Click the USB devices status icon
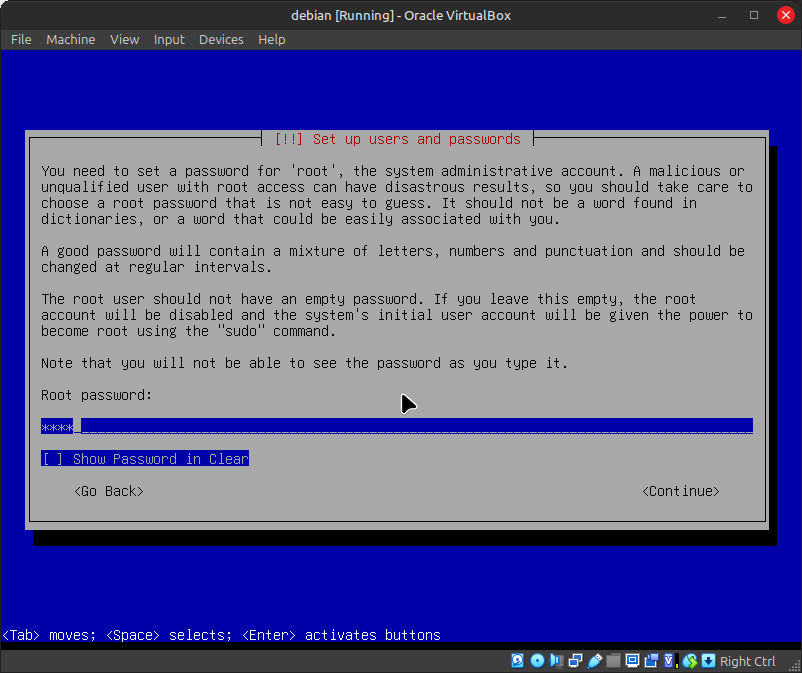This screenshot has width=802, height=673. pos(594,661)
